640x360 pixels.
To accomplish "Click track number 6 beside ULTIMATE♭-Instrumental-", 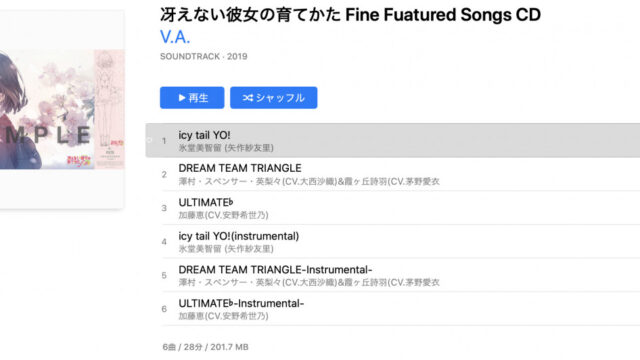I will click(x=164, y=309).
